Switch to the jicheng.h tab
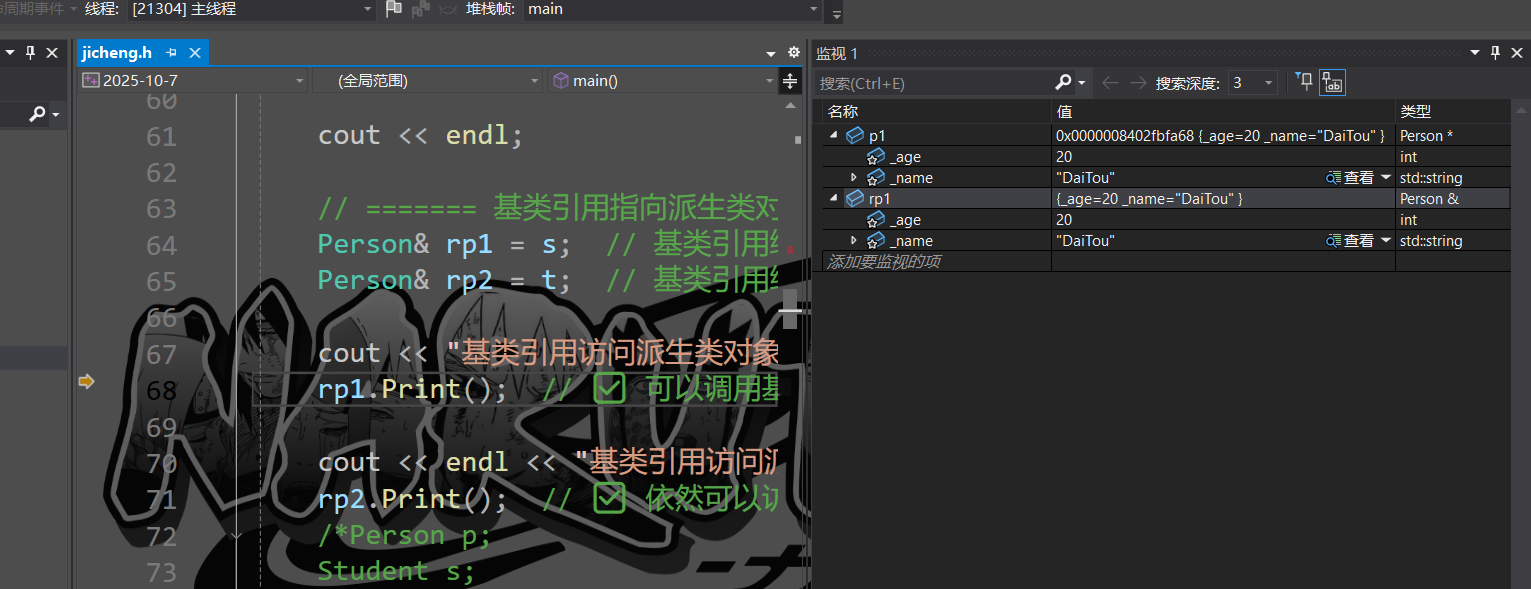 click(x=118, y=52)
